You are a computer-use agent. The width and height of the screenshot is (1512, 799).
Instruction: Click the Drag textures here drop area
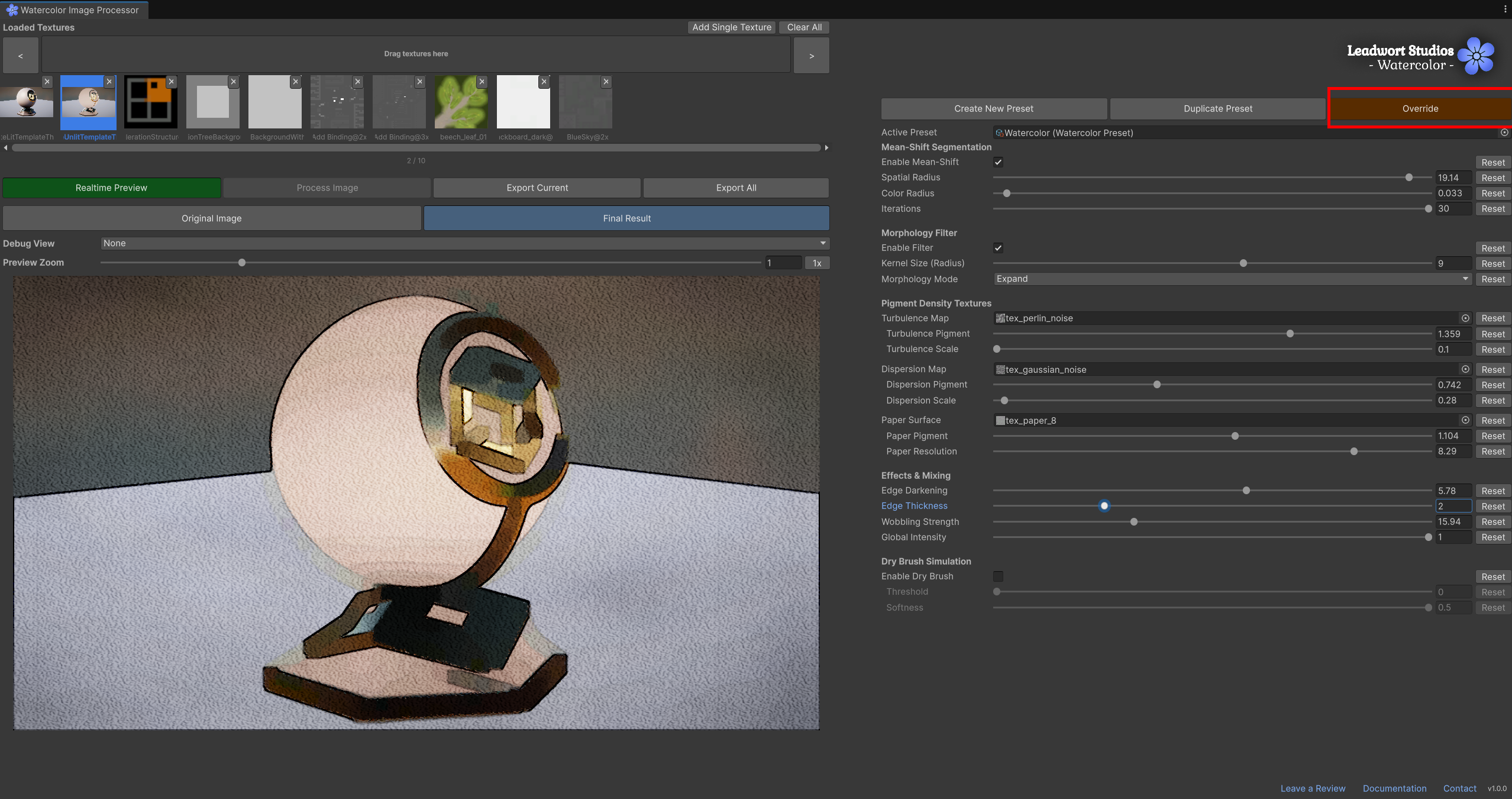point(416,54)
